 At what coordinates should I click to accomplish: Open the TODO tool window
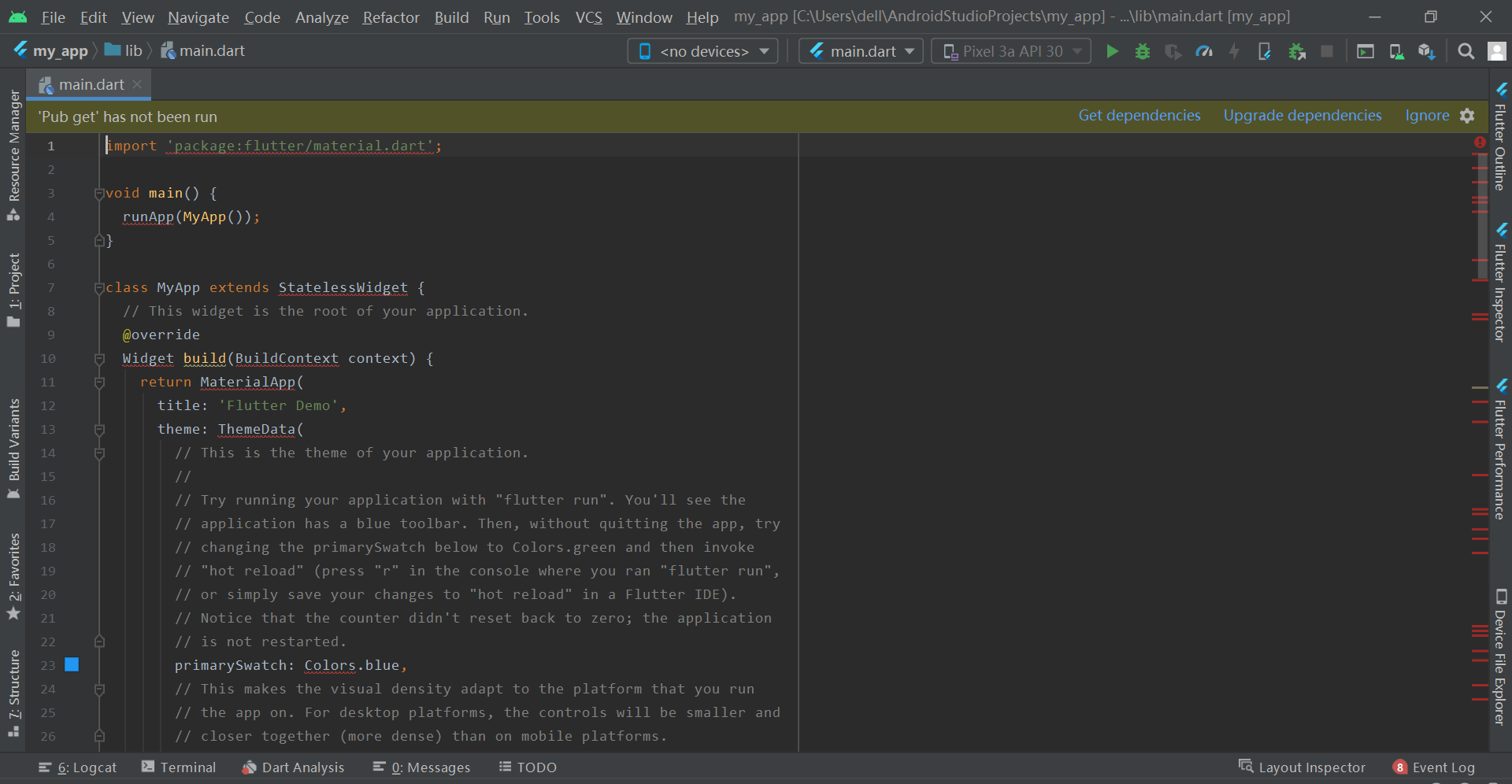point(528,767)
